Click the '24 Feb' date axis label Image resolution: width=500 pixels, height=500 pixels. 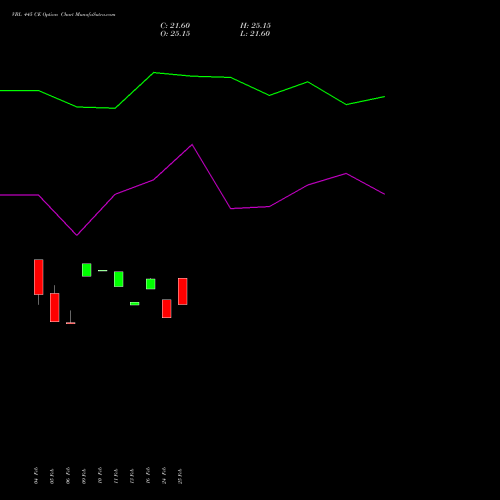tap(164, 475)
